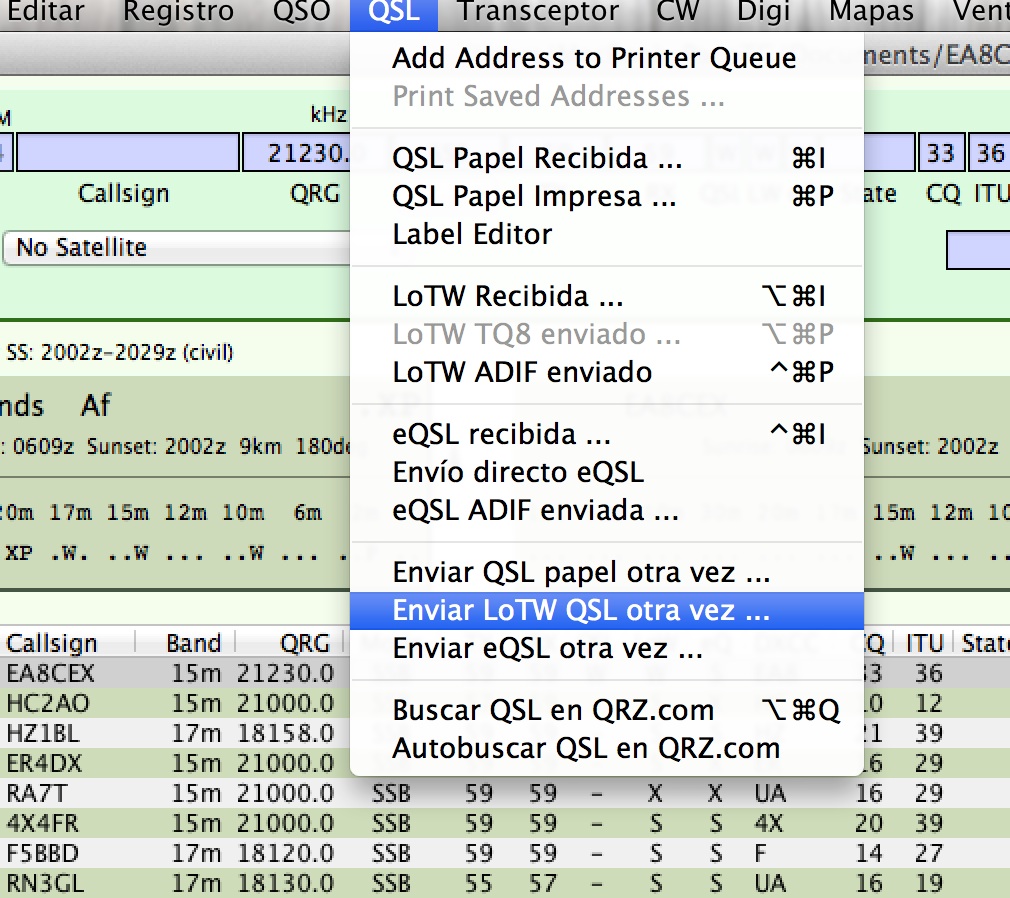Click SSB mode in RA7T row
The width and height of the screenshot is (1010, 898).
pyautogui.click(x=391, y=793)
